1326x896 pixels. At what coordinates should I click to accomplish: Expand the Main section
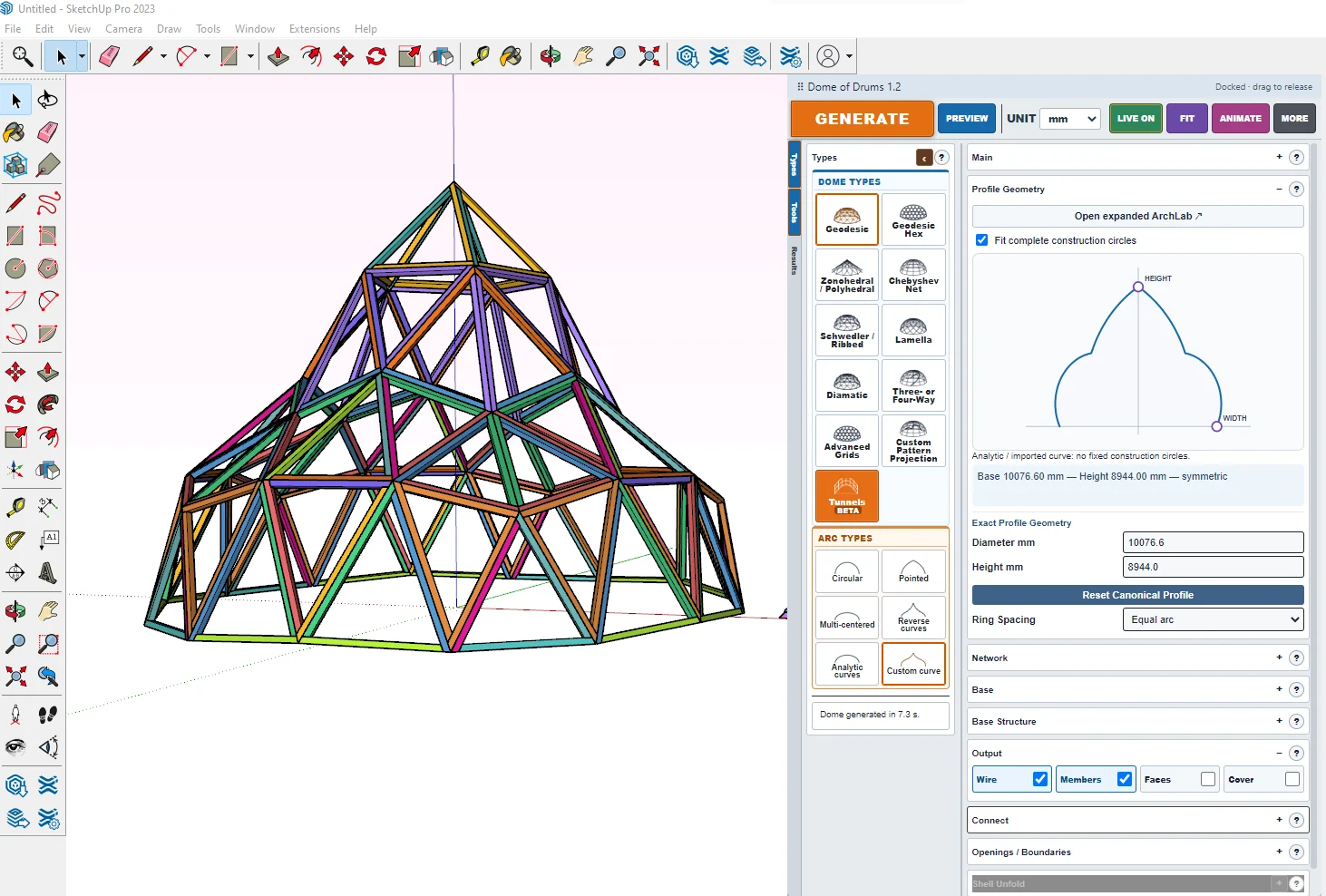point(1279,157)
